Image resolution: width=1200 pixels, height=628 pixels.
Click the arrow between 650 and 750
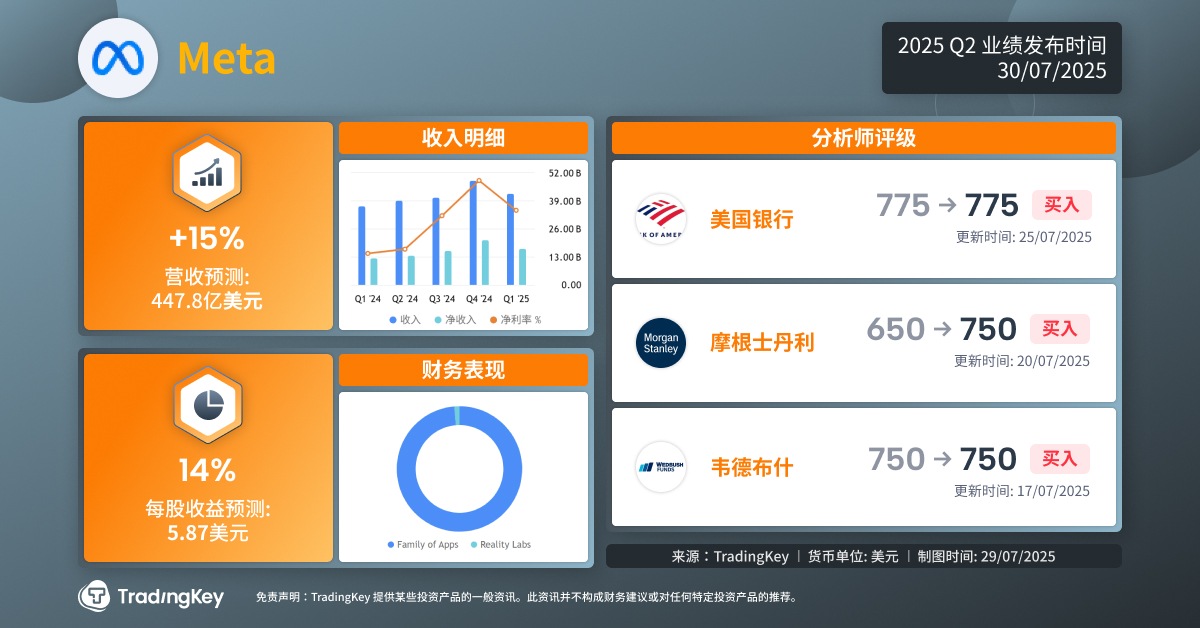[x=942, y=329]
